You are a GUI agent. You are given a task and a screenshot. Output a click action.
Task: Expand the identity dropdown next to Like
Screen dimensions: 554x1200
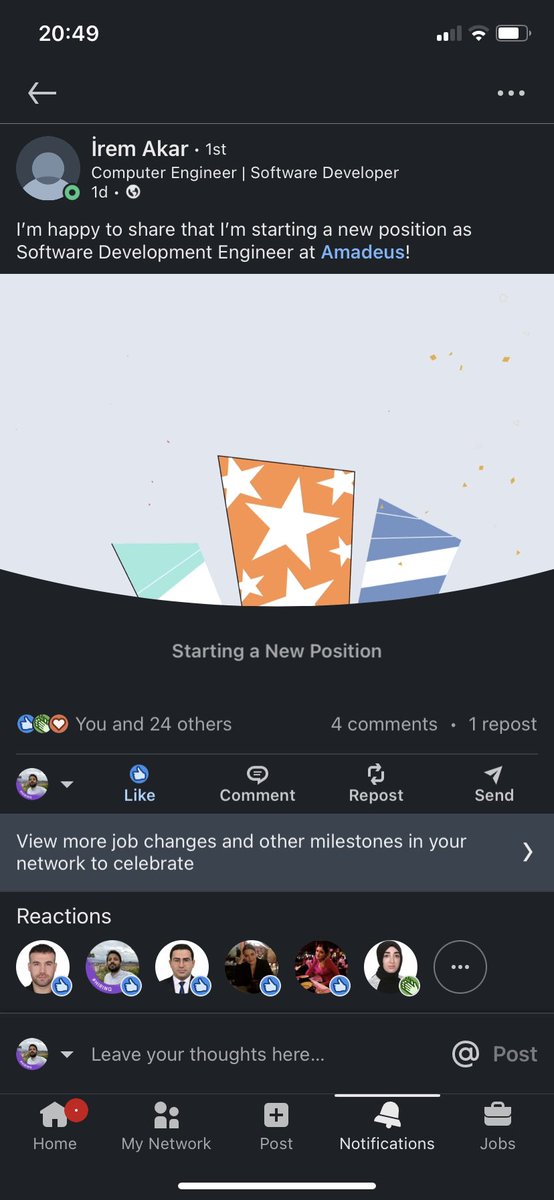[x=67, y=784]
